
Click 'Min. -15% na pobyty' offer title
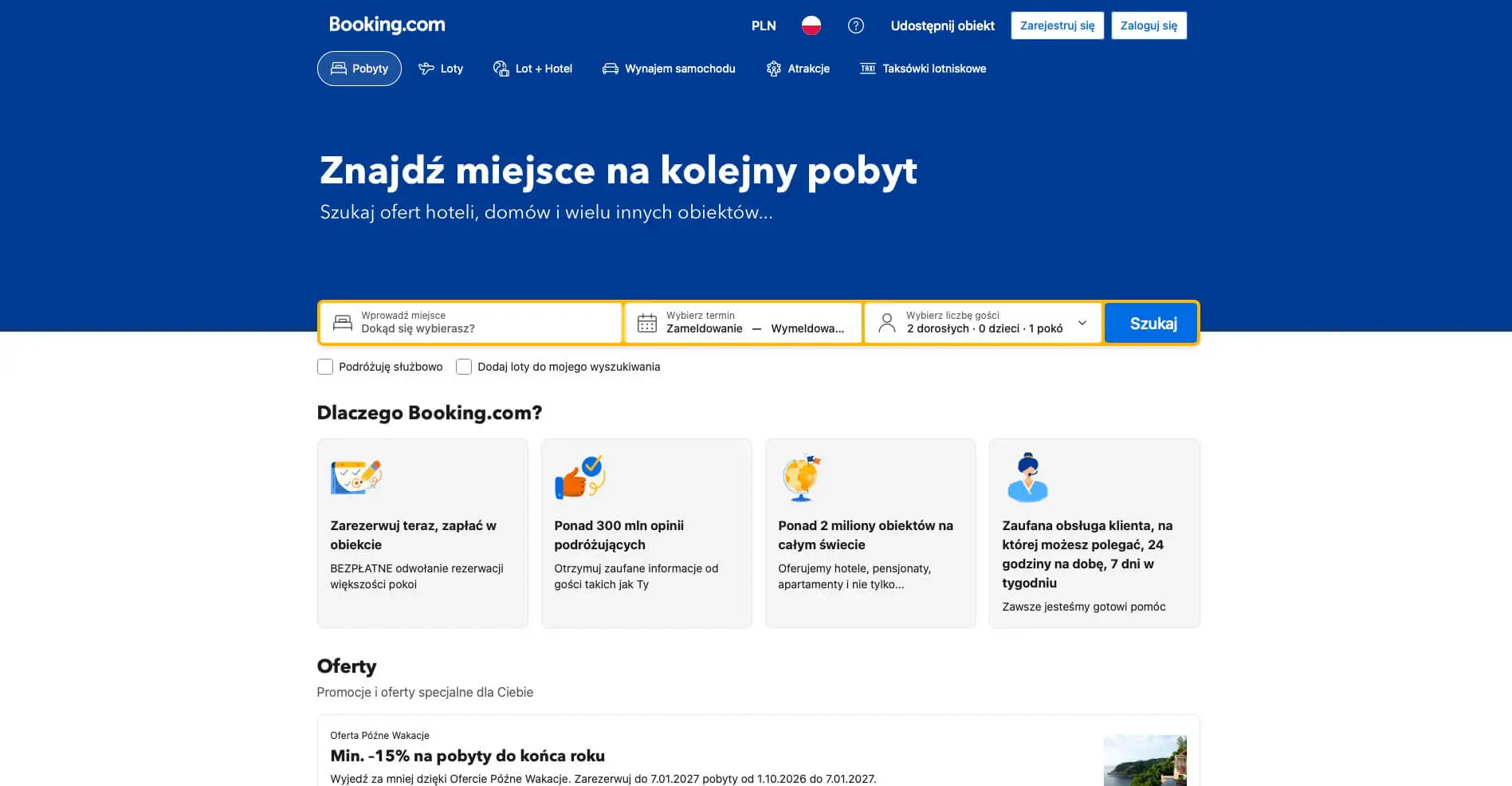tap(467, 756)
